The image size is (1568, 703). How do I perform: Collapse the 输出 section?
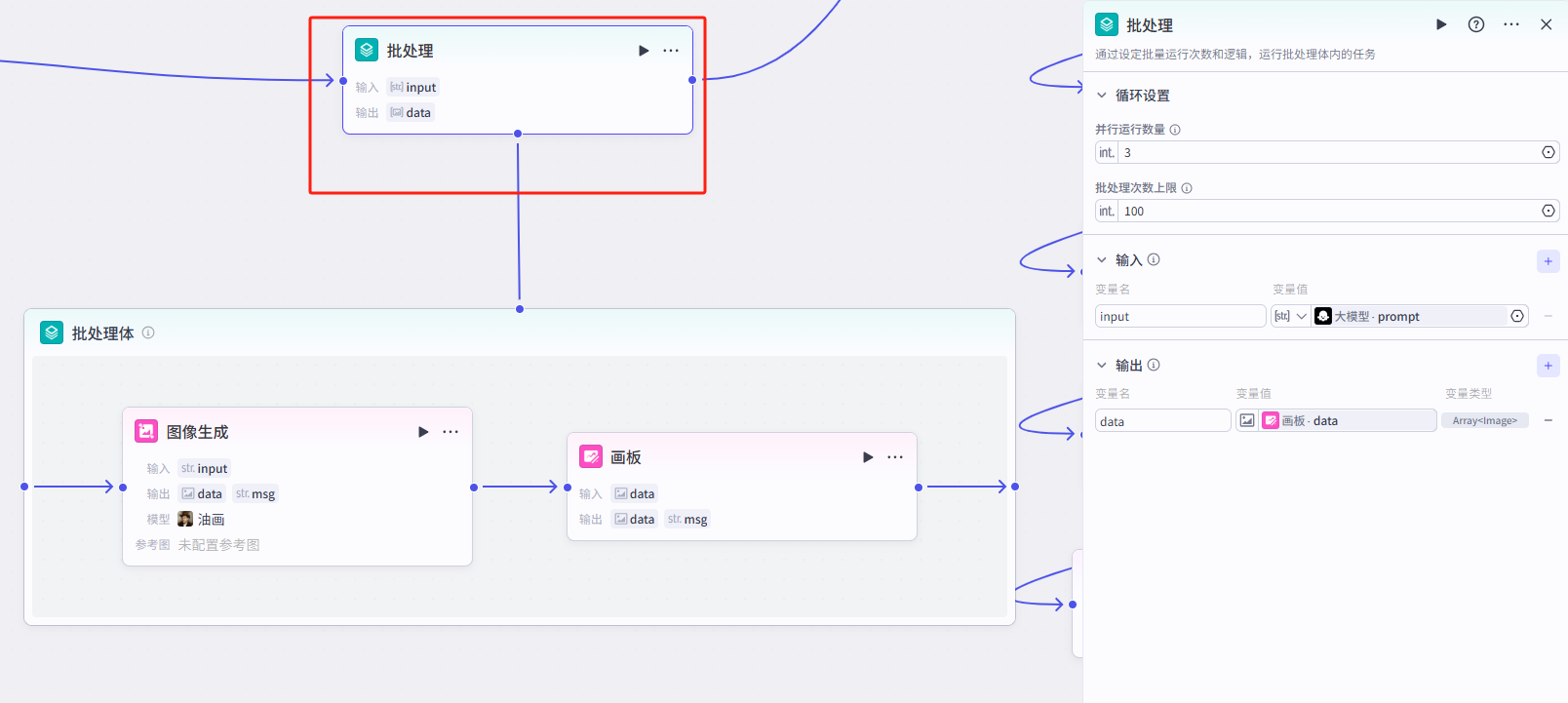pyautogui.click(x=1102, y=366)
